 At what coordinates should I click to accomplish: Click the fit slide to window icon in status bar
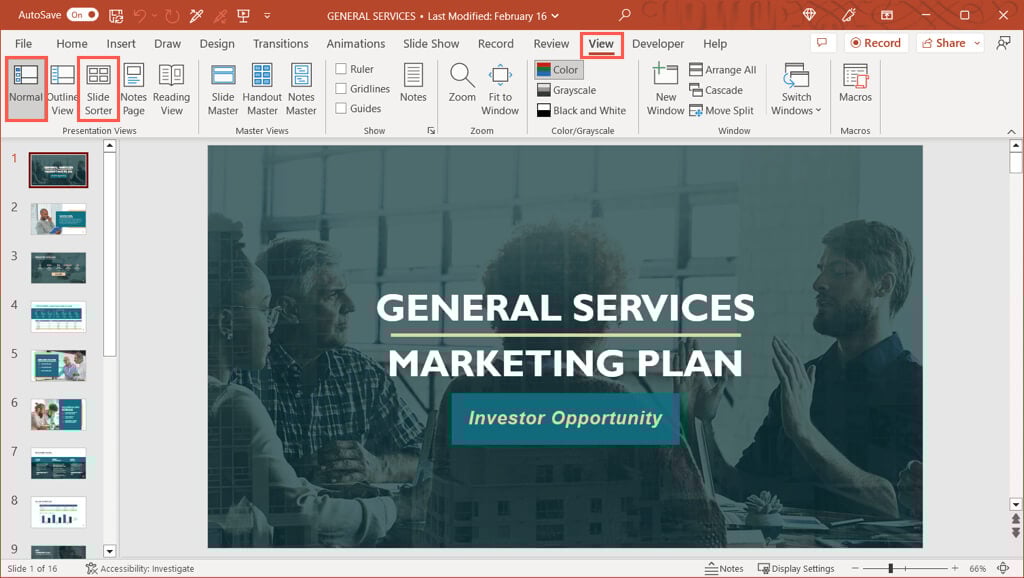pyautogui.click(x=1004, y=568)
